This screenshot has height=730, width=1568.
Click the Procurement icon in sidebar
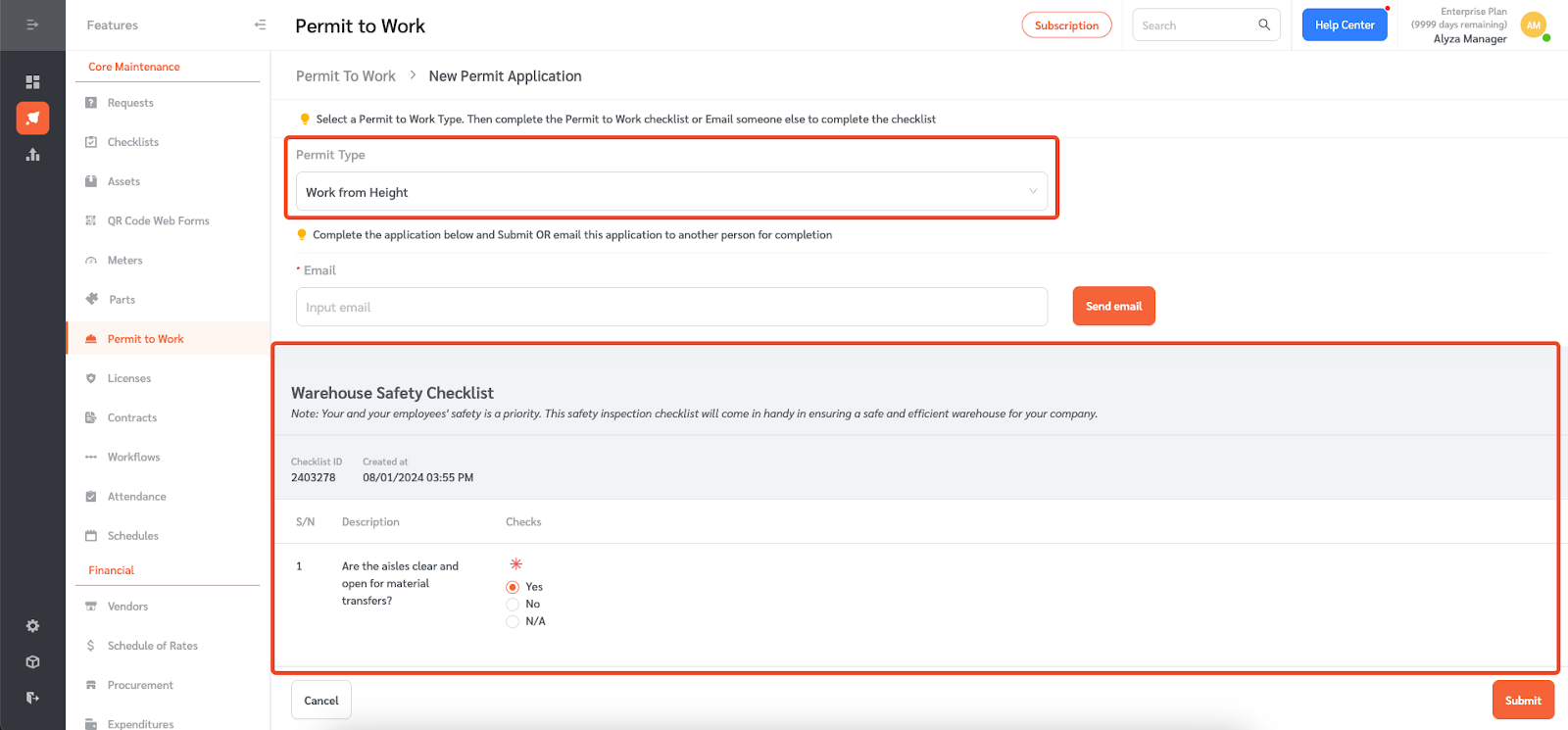click(x=91, y=685)
